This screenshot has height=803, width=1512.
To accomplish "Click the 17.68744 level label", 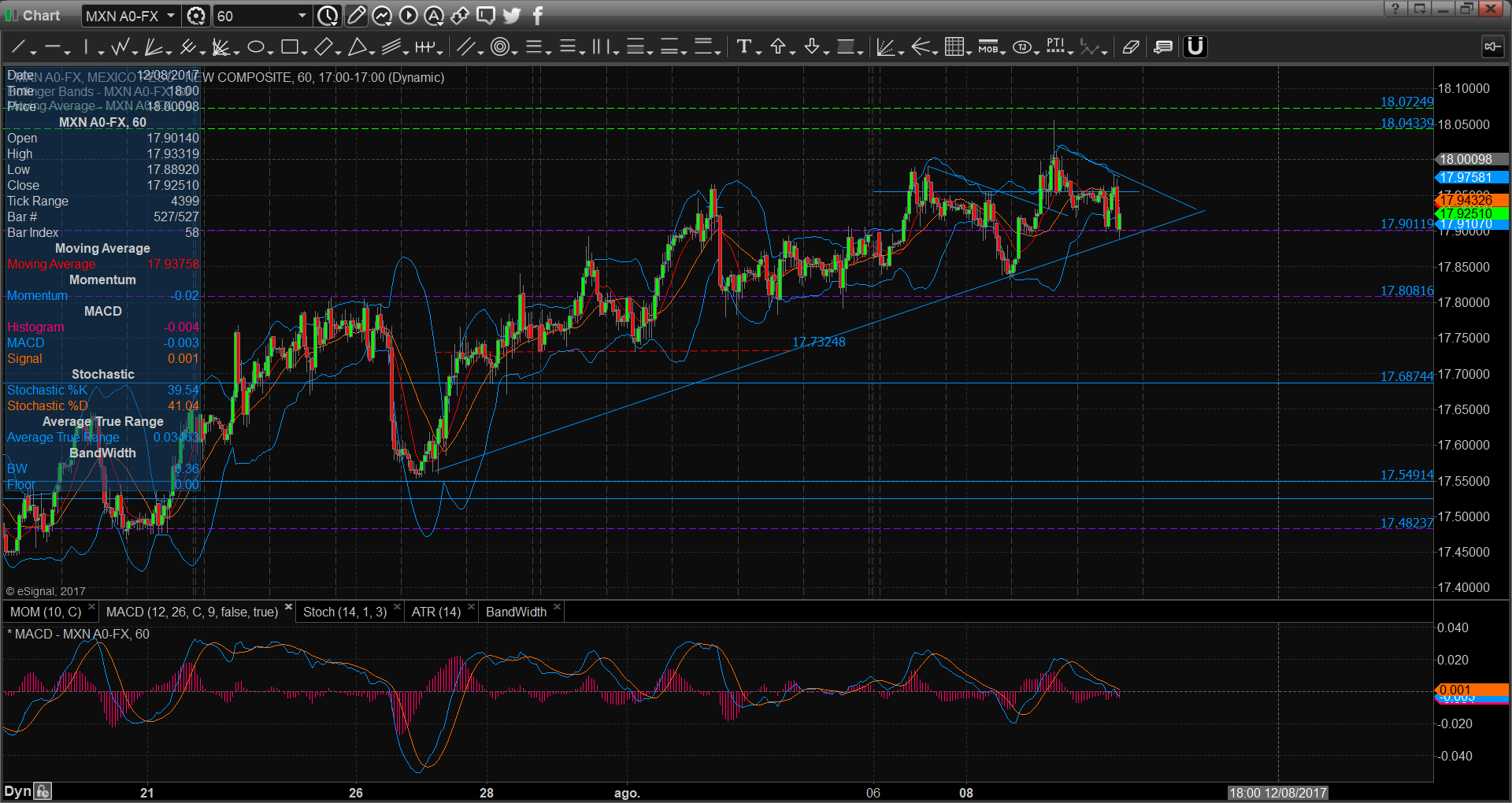I will 1406,376.
